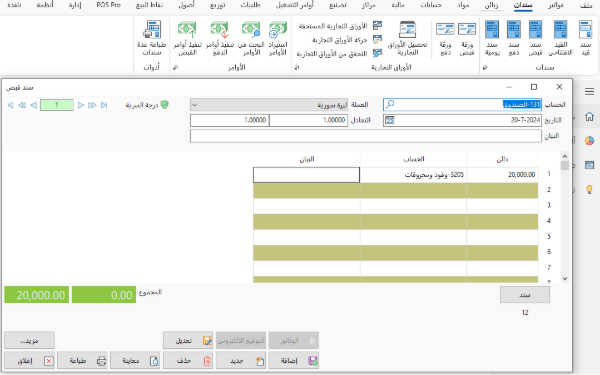Click the lightbulb icon in the sidebar
The image size is (600, 375).
[x=589, y=189]
